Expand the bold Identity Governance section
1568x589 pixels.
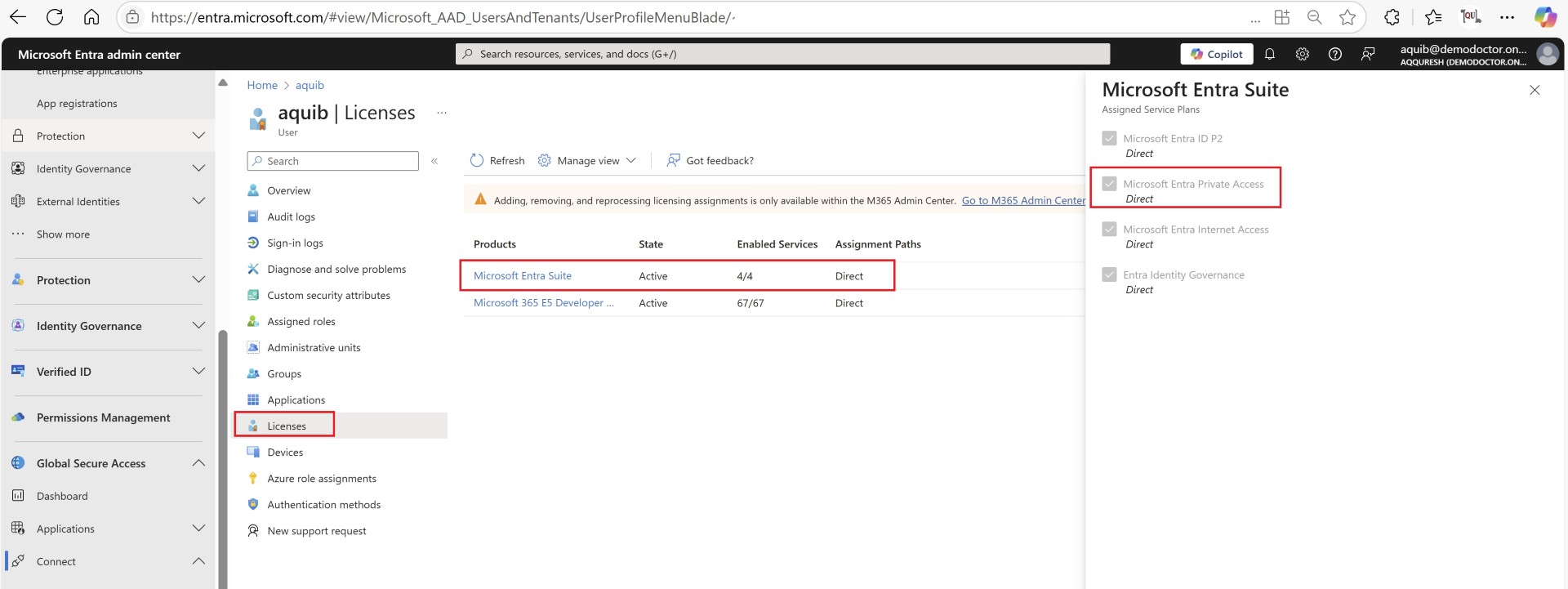pyautogui.click(x=198, y=325)
